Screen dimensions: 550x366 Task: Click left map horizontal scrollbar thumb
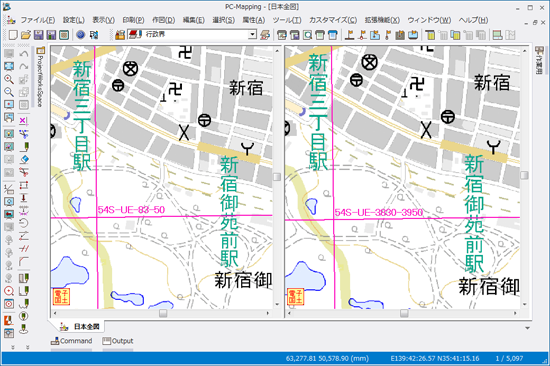coord(163,313)
